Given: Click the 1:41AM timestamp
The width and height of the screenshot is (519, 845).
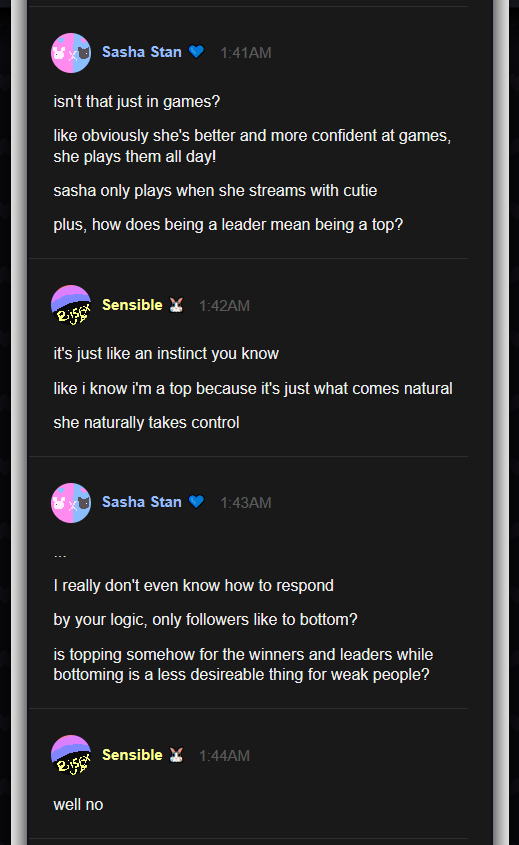Looking at the screenshot, I should pos(246,53).
